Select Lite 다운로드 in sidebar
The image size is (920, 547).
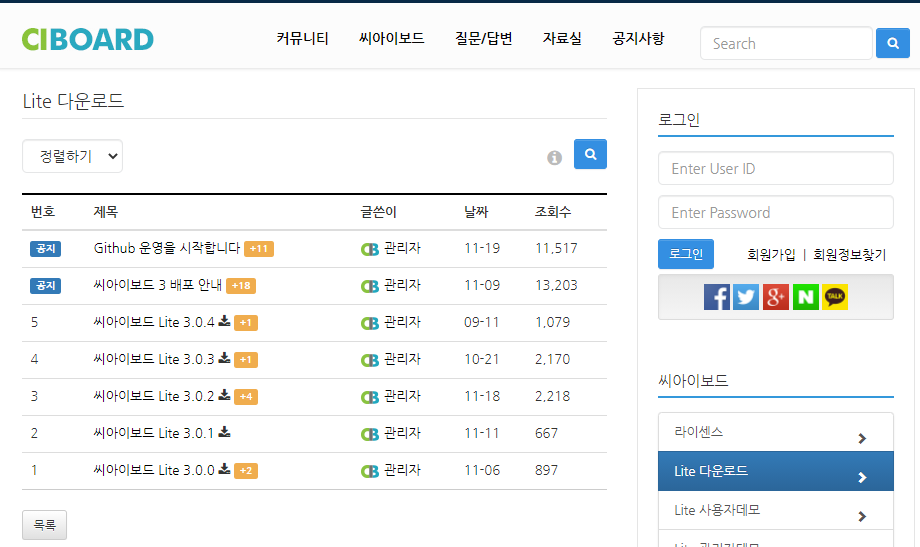(776, 471)
